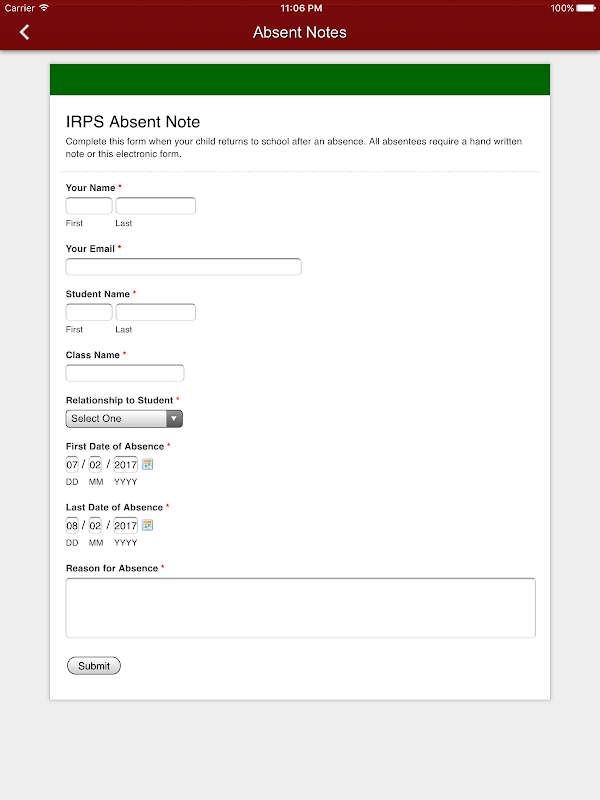
Task: Focus the Your Name last name field
Action: (156, 206)
